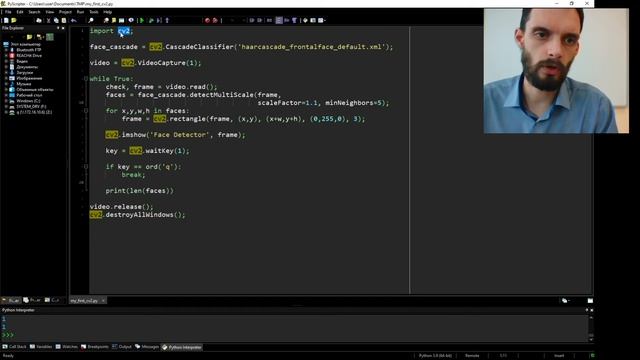Switch to the Python Interpreter tab
This screenshot has width=640, height=360.
click(x=182, y=347)
